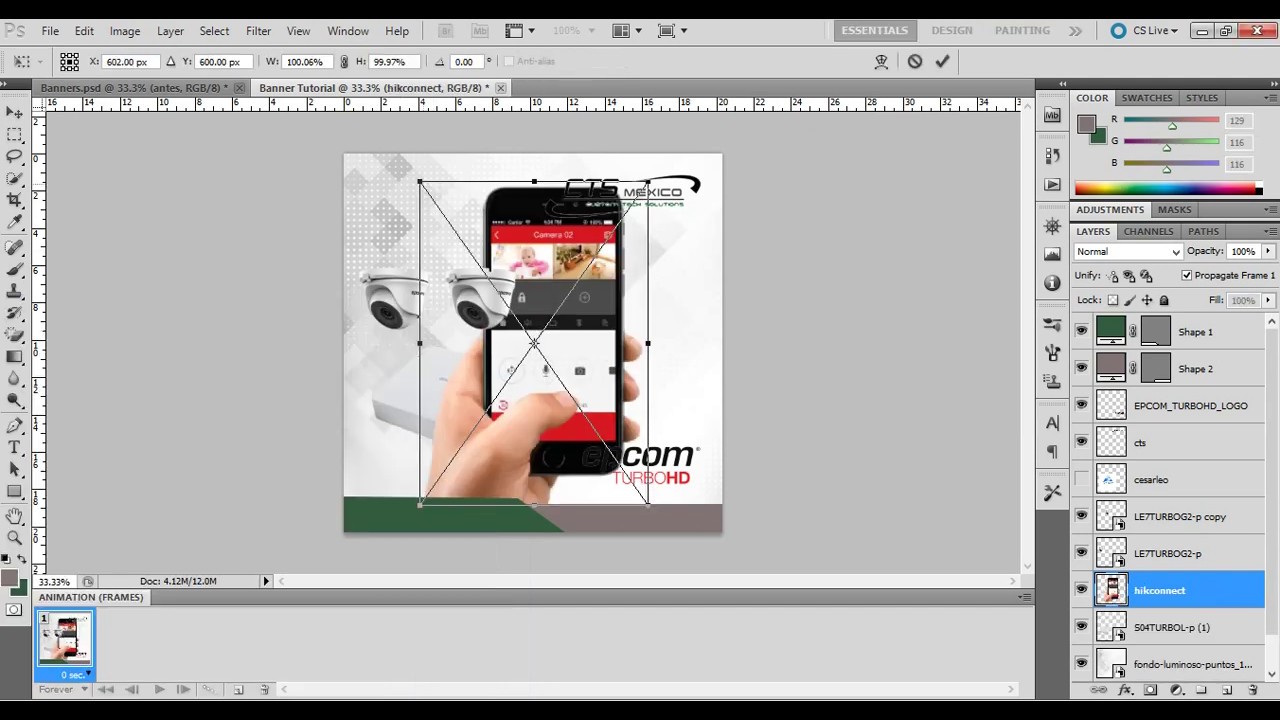Select the Move tool
Viewport: 1280px width, 720px height.
14,112
